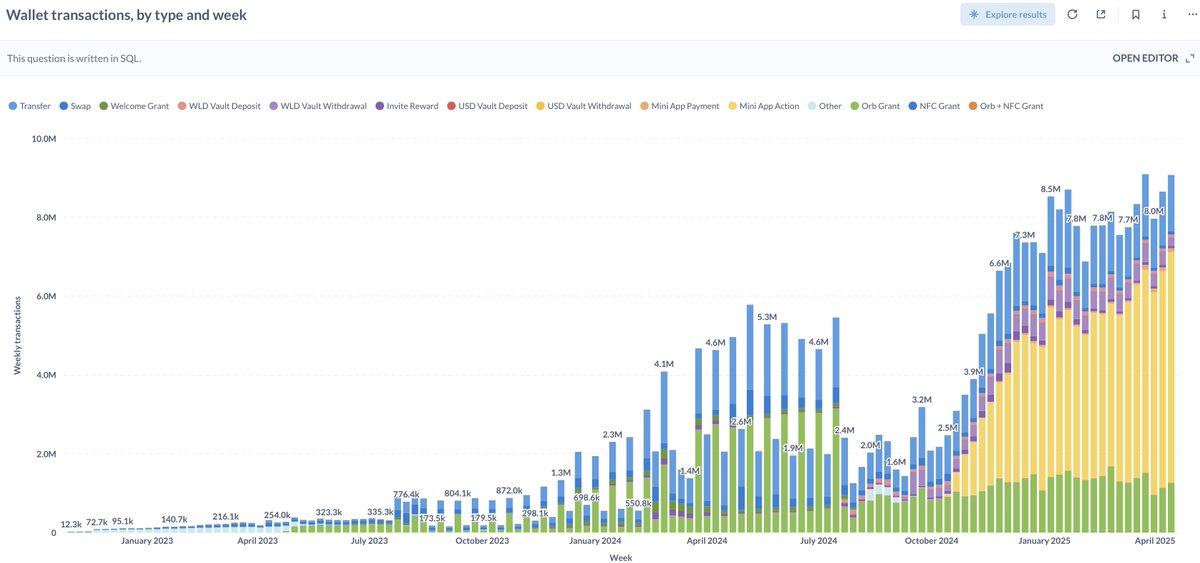Viewport: 1200px width, 563px height.
Task: Click the '6.6M' data label
Action: (999, 263)
